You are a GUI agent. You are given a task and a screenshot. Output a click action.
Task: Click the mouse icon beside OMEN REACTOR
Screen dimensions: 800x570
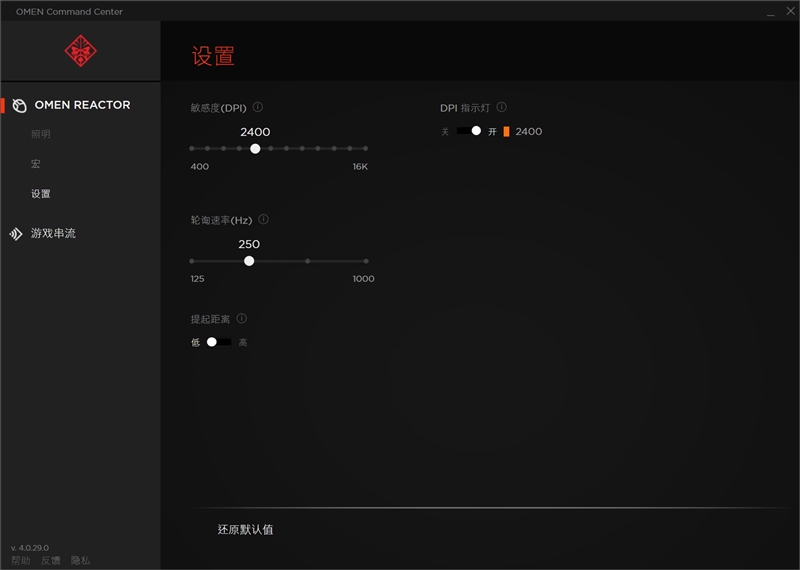pyautogui.click(x=19, y=105)
